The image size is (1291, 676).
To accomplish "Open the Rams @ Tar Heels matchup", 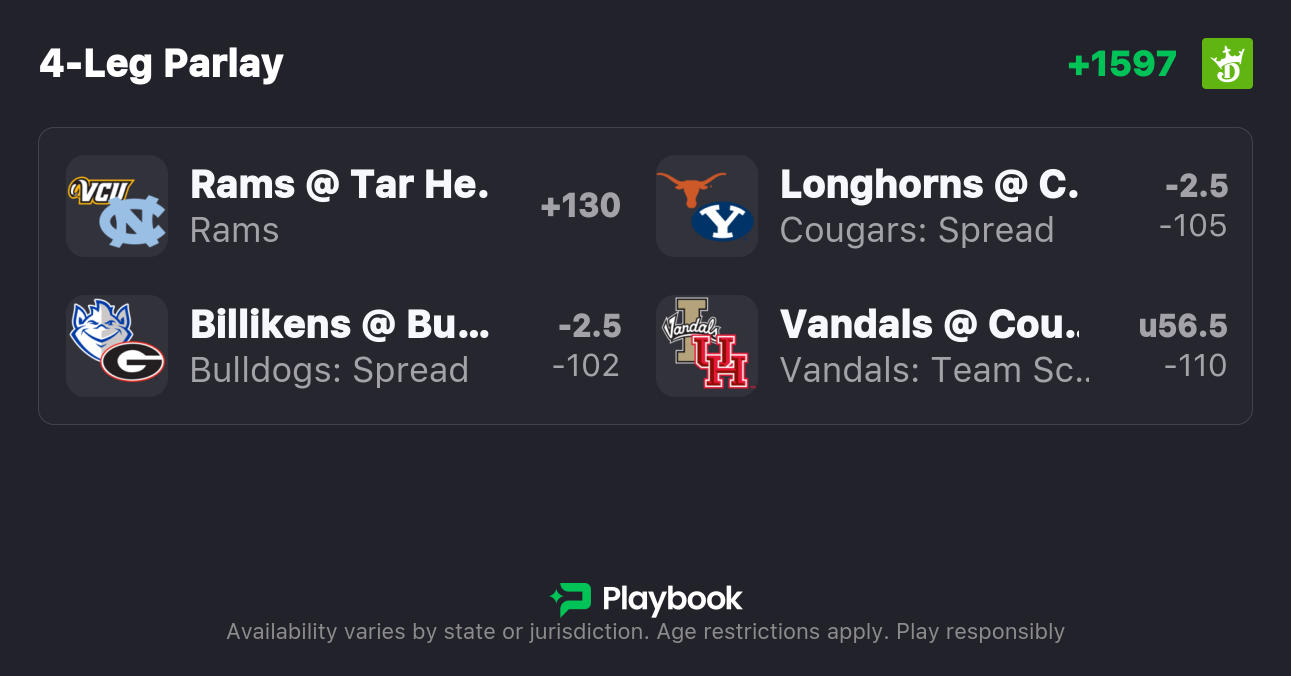I will [x=339, y=185].
